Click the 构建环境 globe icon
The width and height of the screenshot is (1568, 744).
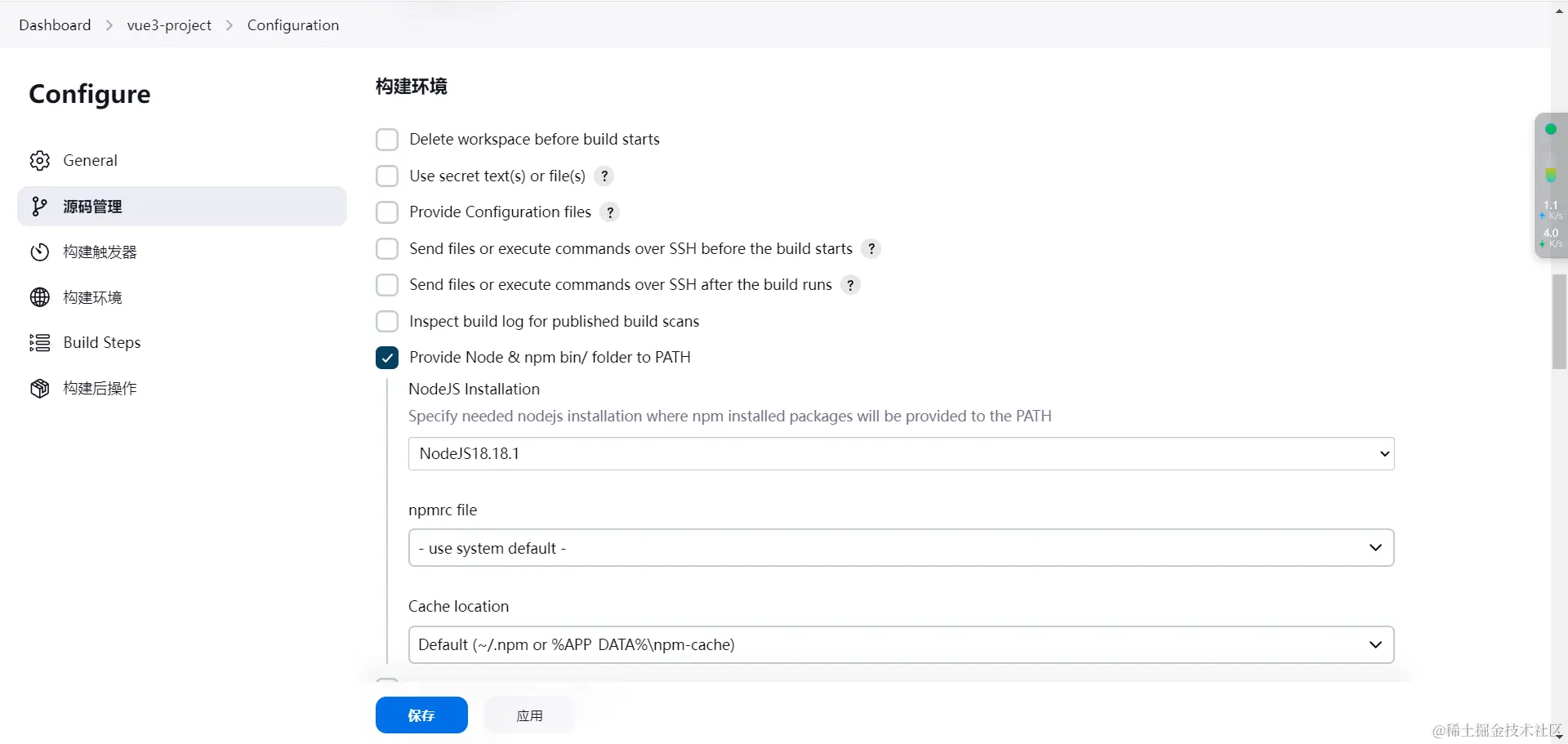[40, 297]
